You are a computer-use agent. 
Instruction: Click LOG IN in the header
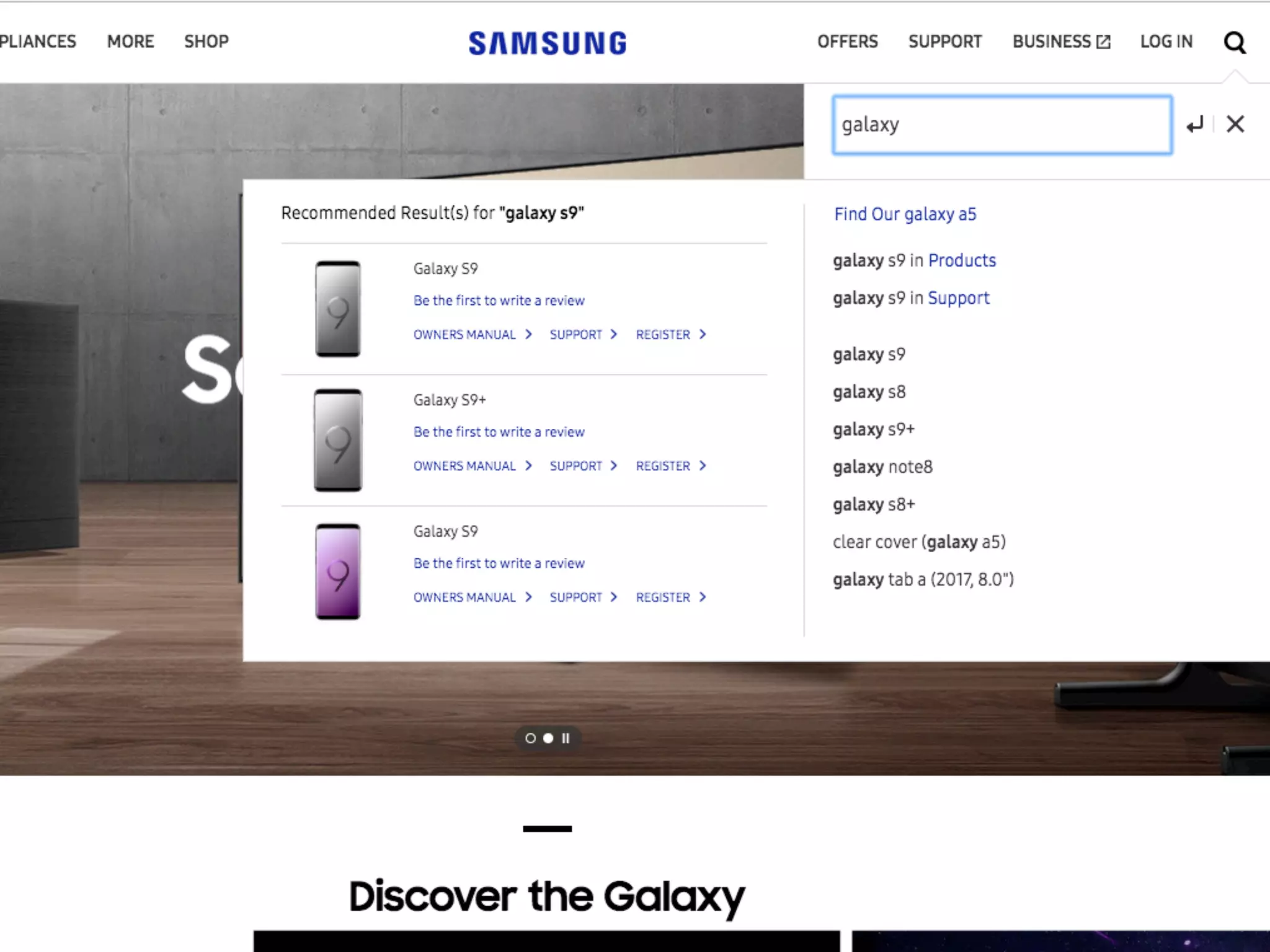(1166, 42)
